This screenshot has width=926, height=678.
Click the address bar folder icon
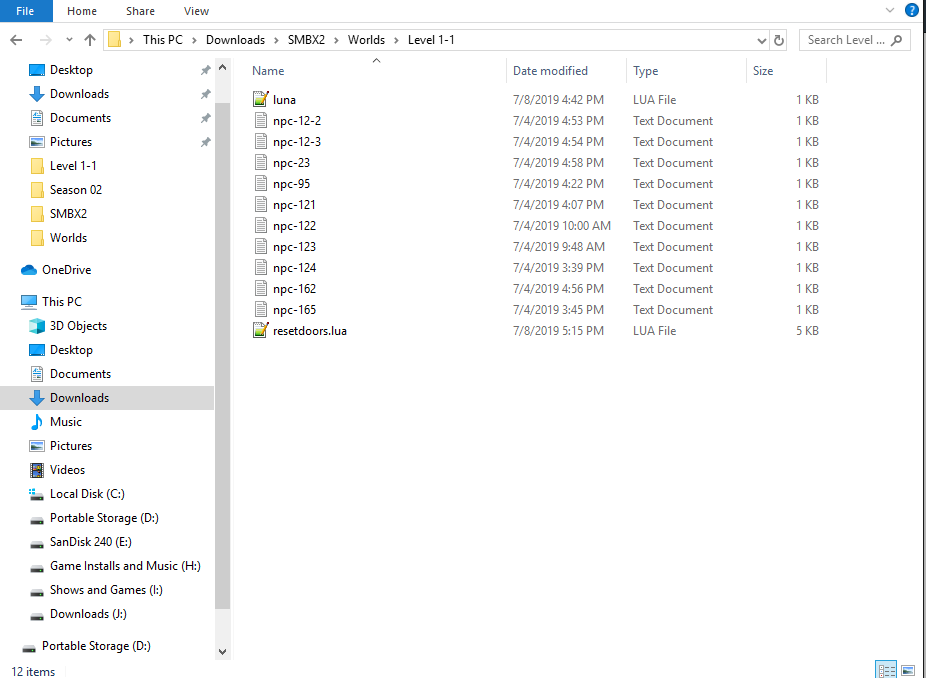coord(115,40)
